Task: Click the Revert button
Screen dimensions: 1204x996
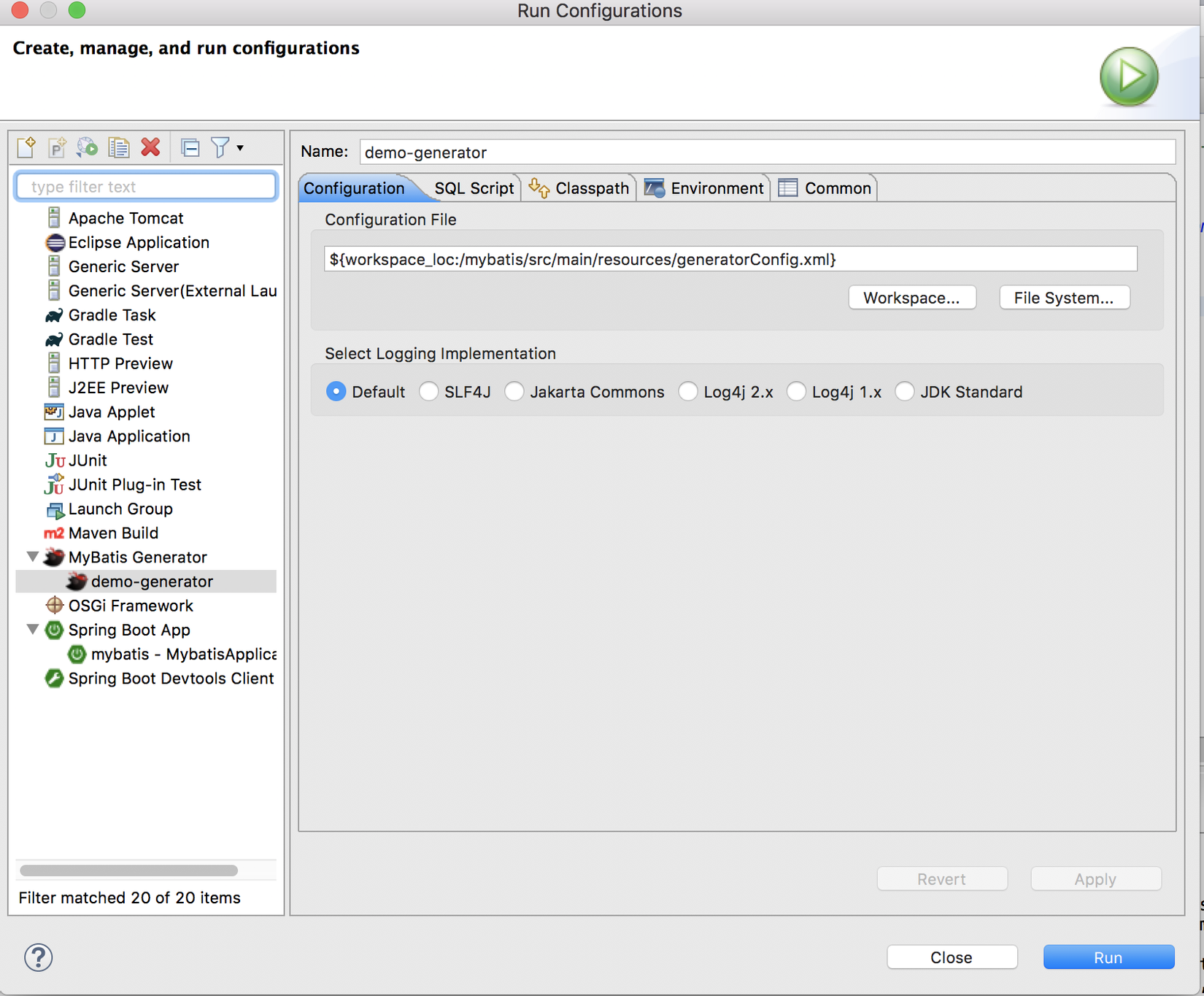Action: pyautogui.click(x=942, y=879)
